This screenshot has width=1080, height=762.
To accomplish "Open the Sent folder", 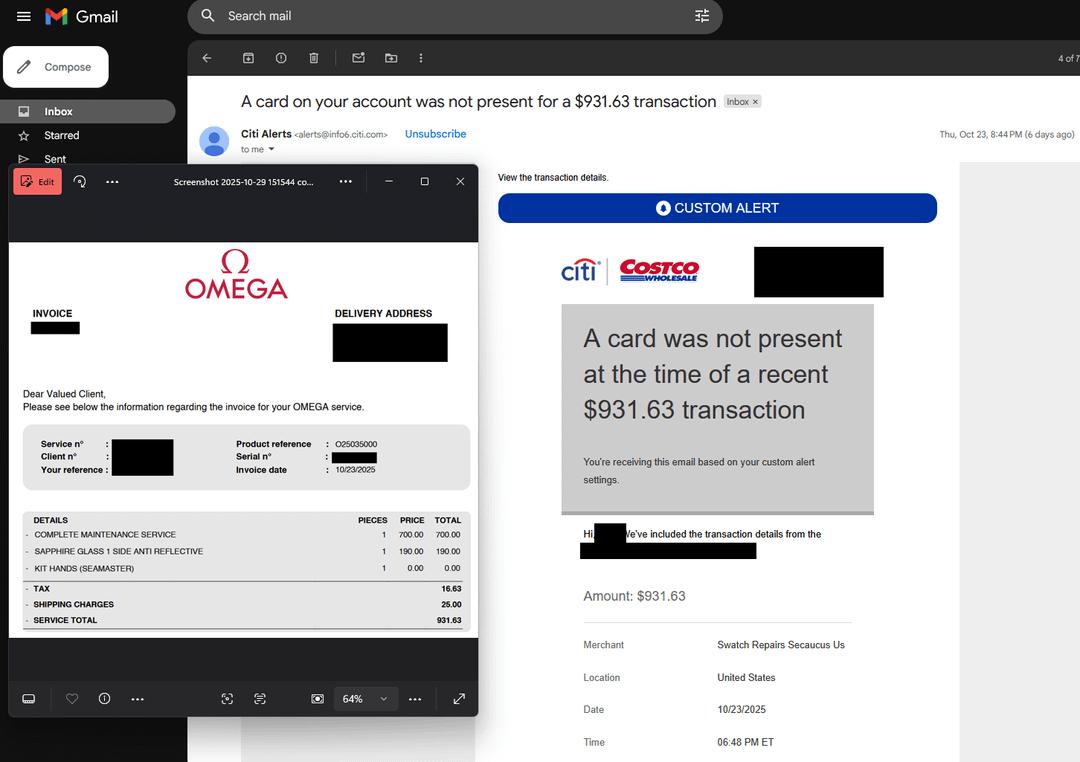I will (55, 159).
